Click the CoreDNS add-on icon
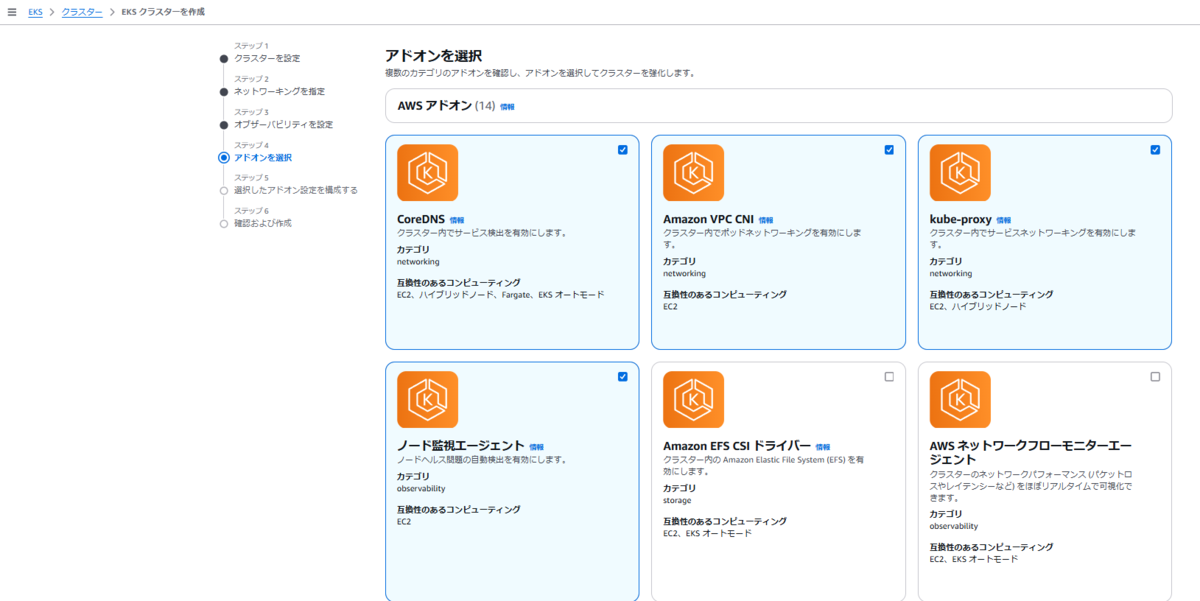 427,173
